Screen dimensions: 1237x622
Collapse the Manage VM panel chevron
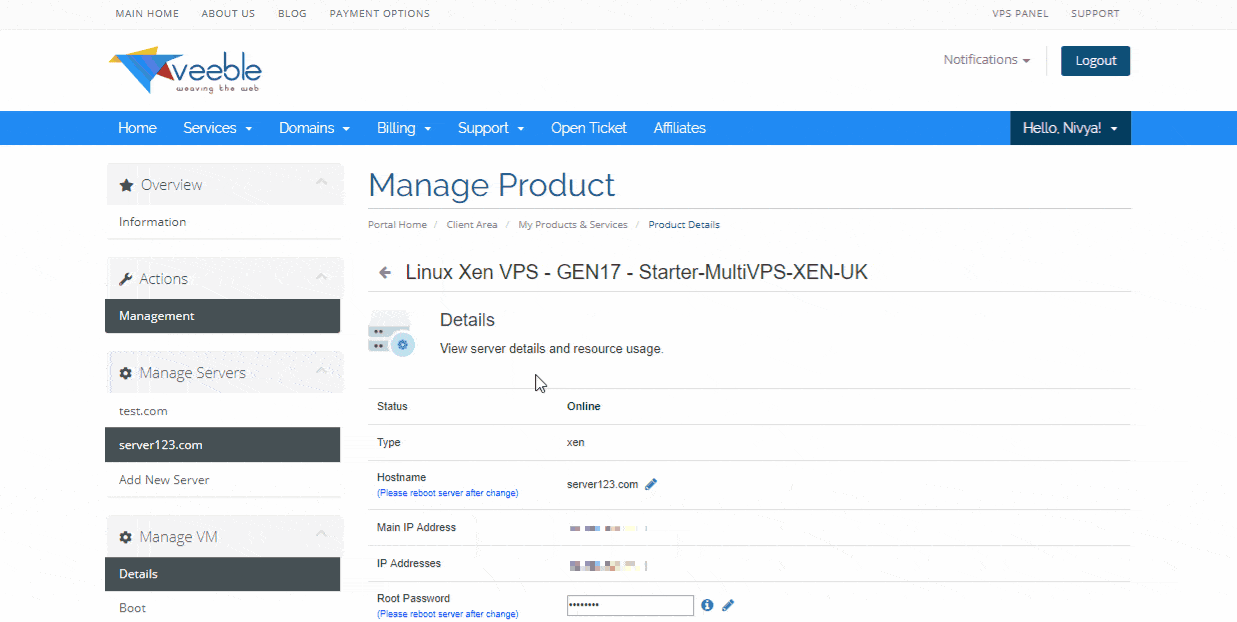click(x=321, y=535)
